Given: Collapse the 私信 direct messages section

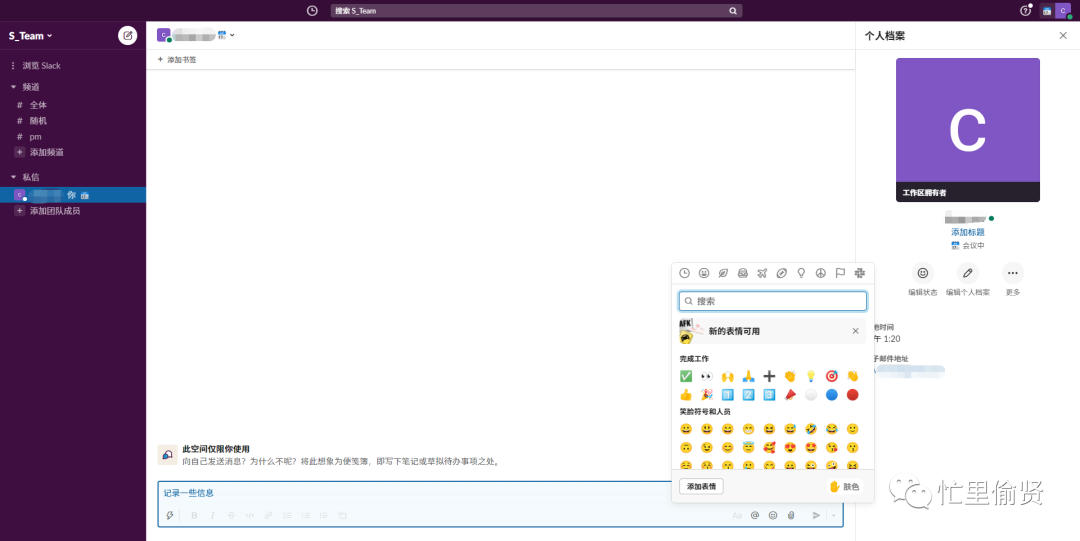Looking at the screenshot, I should click(x=14, y=177).
